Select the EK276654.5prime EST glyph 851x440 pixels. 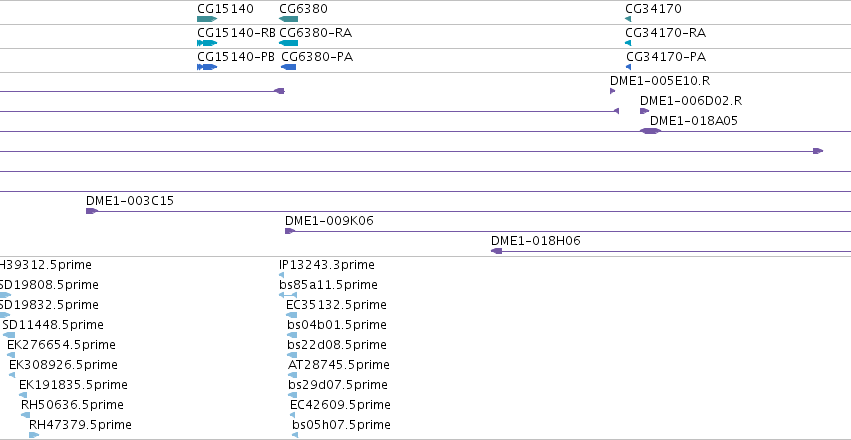click(x=11, y=355)
